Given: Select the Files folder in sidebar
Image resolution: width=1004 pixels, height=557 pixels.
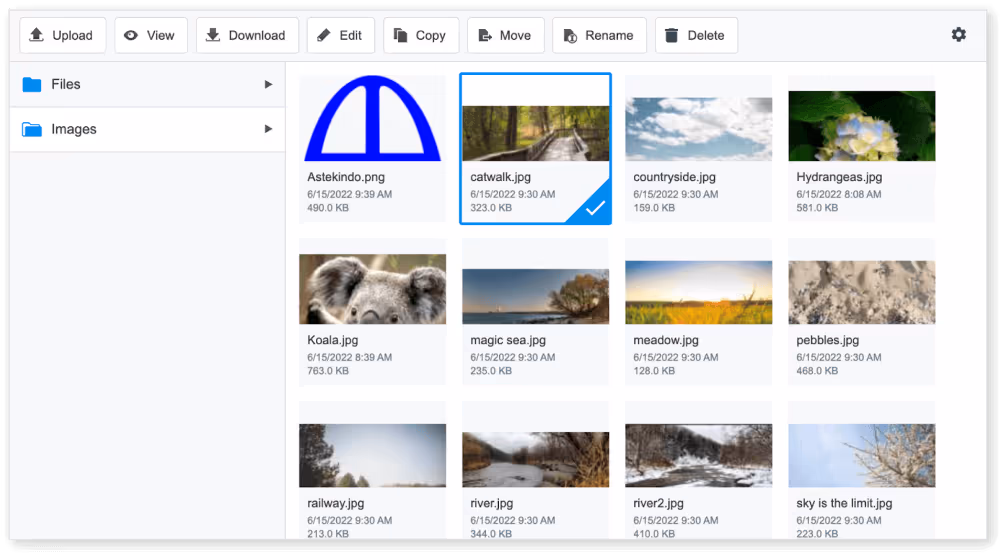Looking at the screenshot, I should (x=66, y=84).
